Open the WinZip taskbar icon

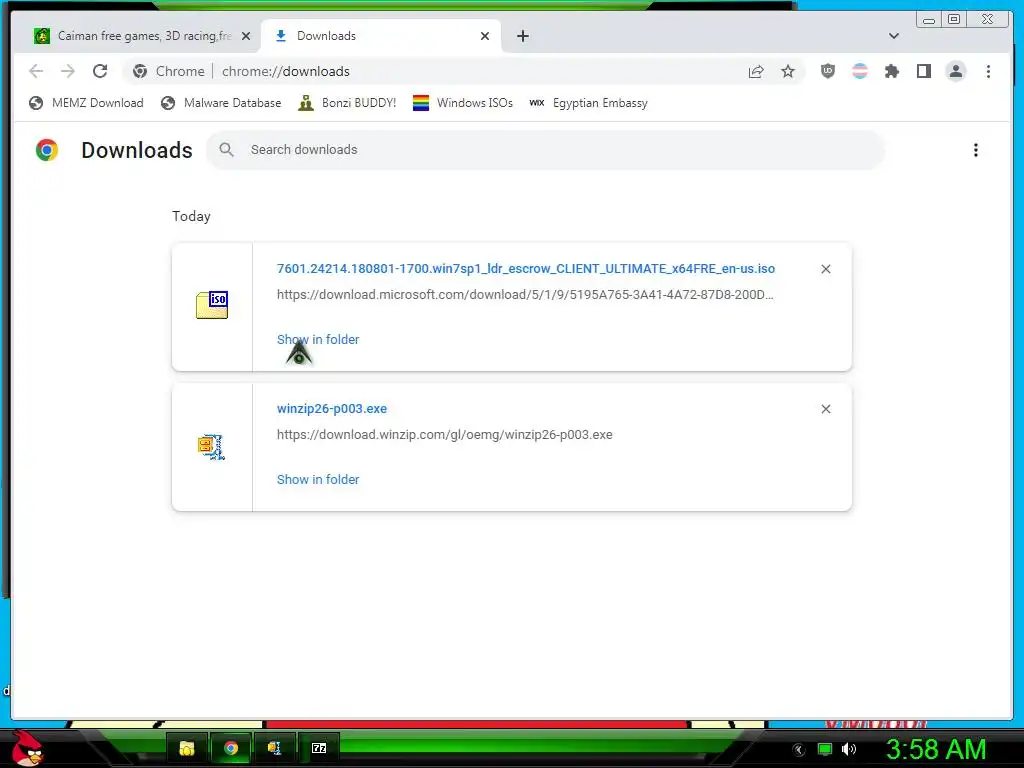[x=274, y=748]
